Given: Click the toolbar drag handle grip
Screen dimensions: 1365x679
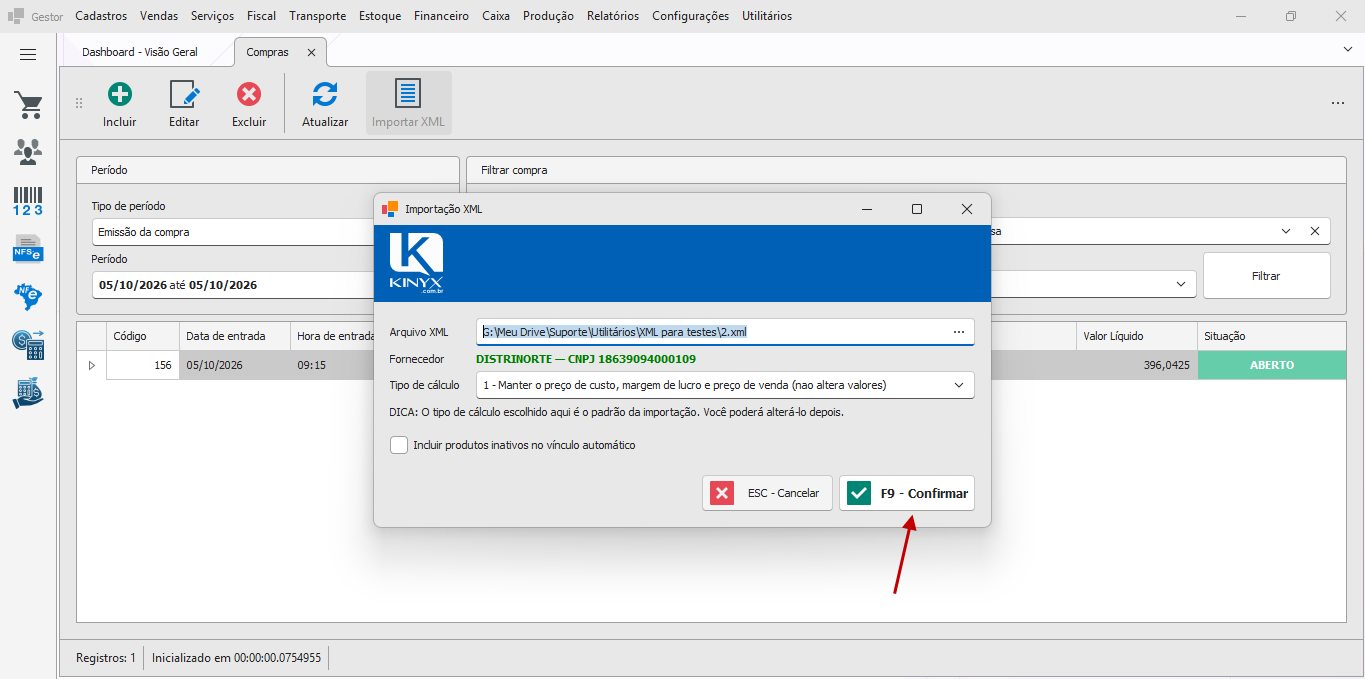Looking at the screenshot, I should click(x=79, y=103).
